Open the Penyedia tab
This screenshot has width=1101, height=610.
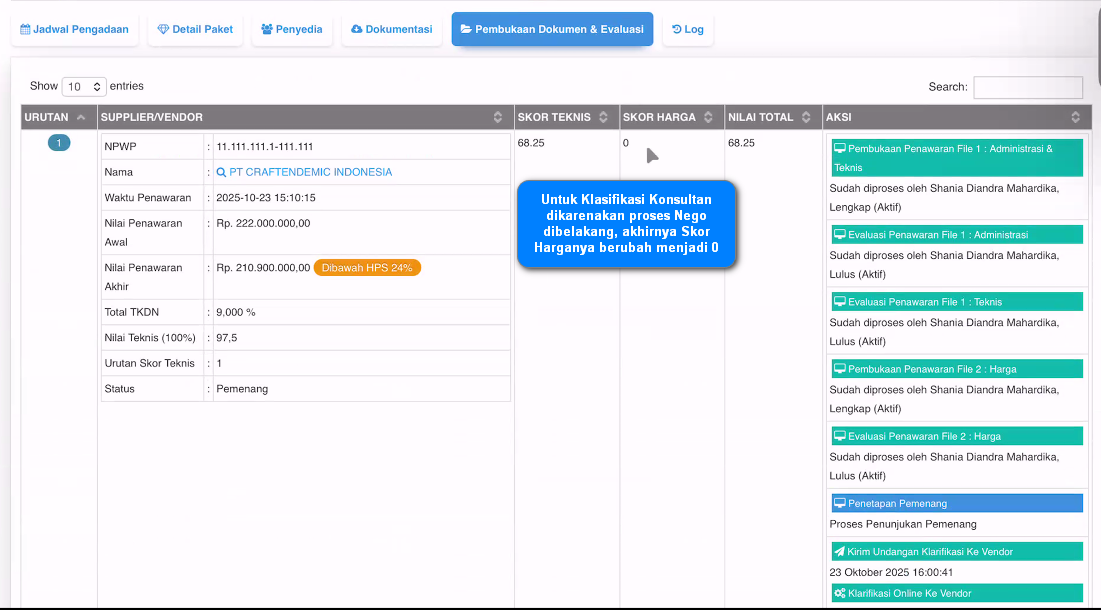[292, 29]
